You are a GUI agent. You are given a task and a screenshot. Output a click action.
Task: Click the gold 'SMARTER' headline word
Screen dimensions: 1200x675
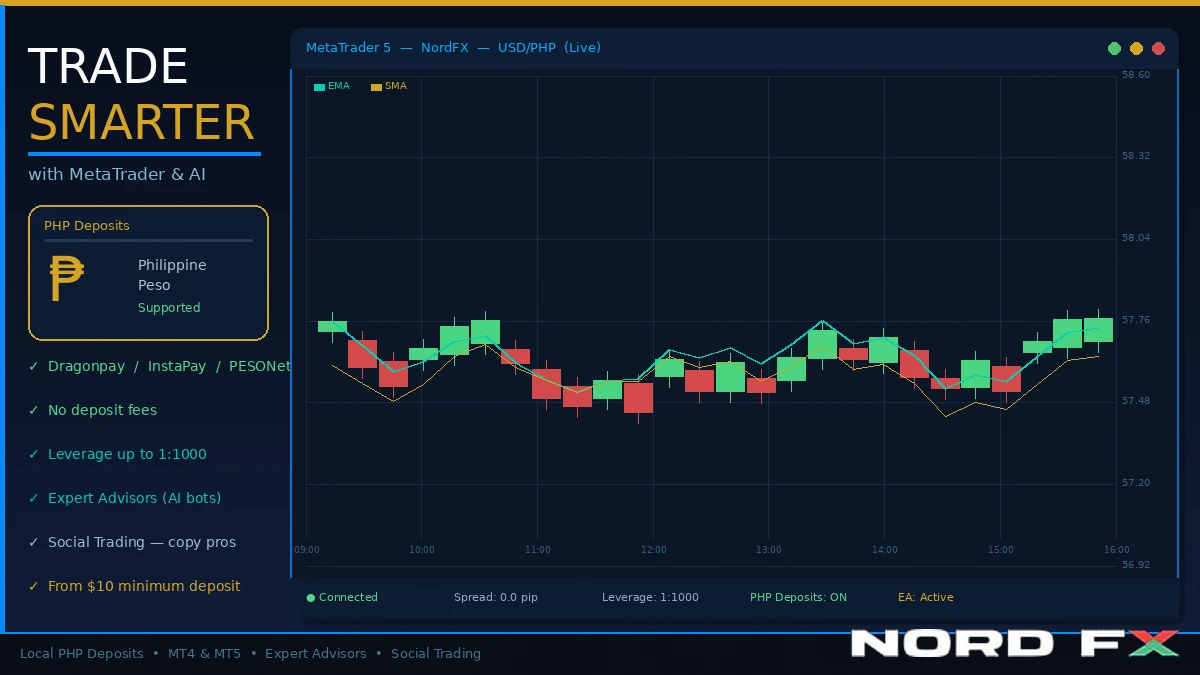point(141,123)
